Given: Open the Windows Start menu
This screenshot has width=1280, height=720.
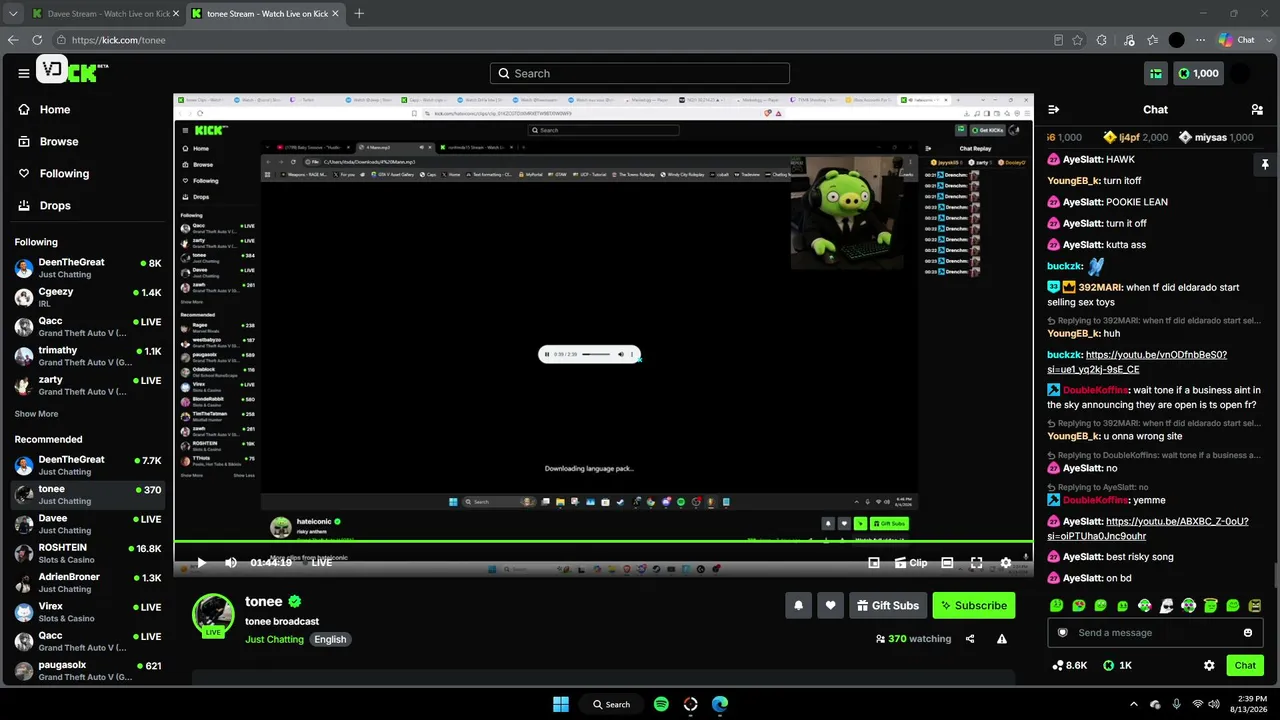Looking at the screenshot, I should (561, 704).
